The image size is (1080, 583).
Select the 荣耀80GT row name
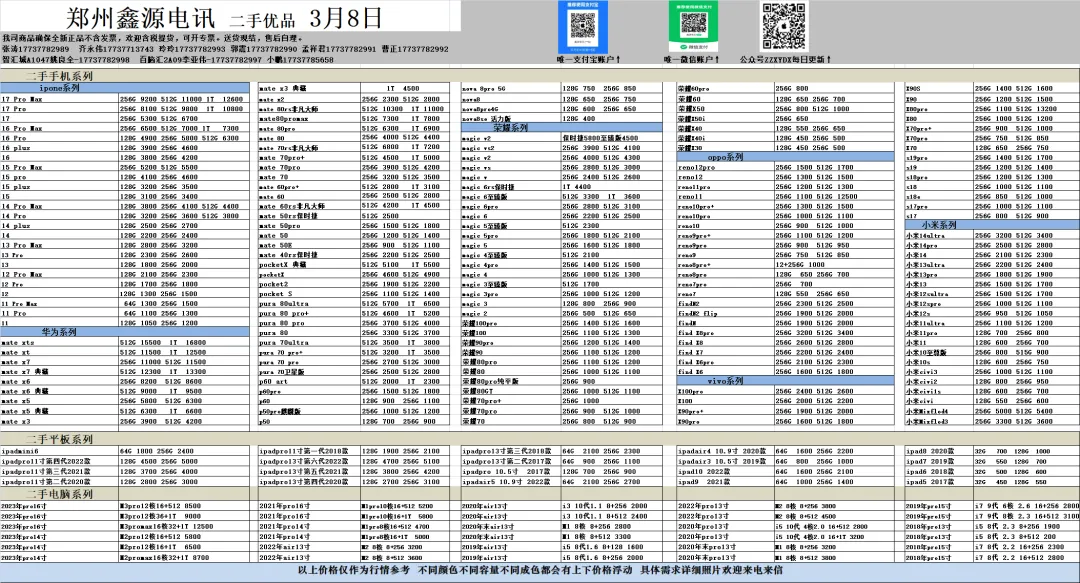[477, 391]
